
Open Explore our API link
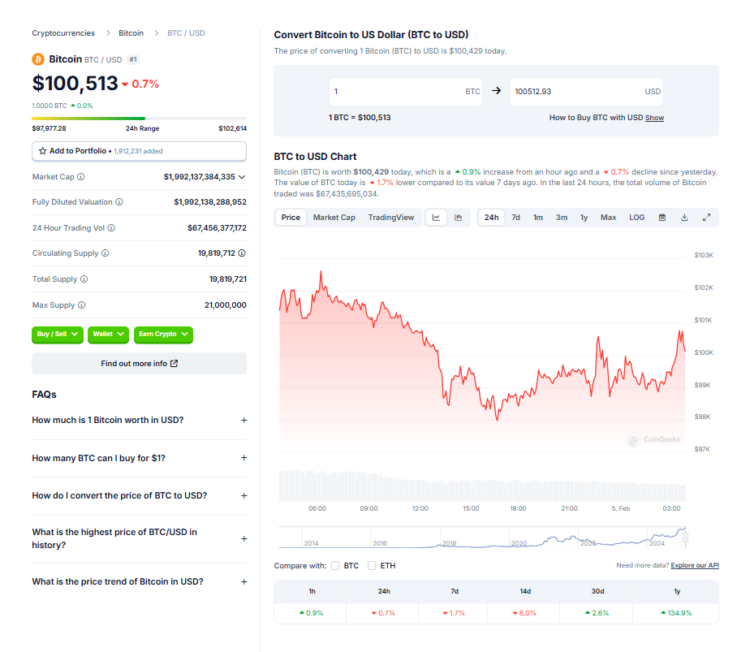coord(695,565)
